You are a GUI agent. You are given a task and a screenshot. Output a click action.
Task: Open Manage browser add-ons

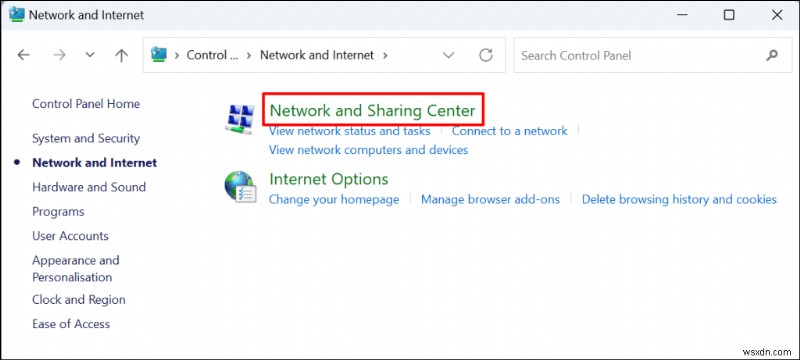point(490,199)
